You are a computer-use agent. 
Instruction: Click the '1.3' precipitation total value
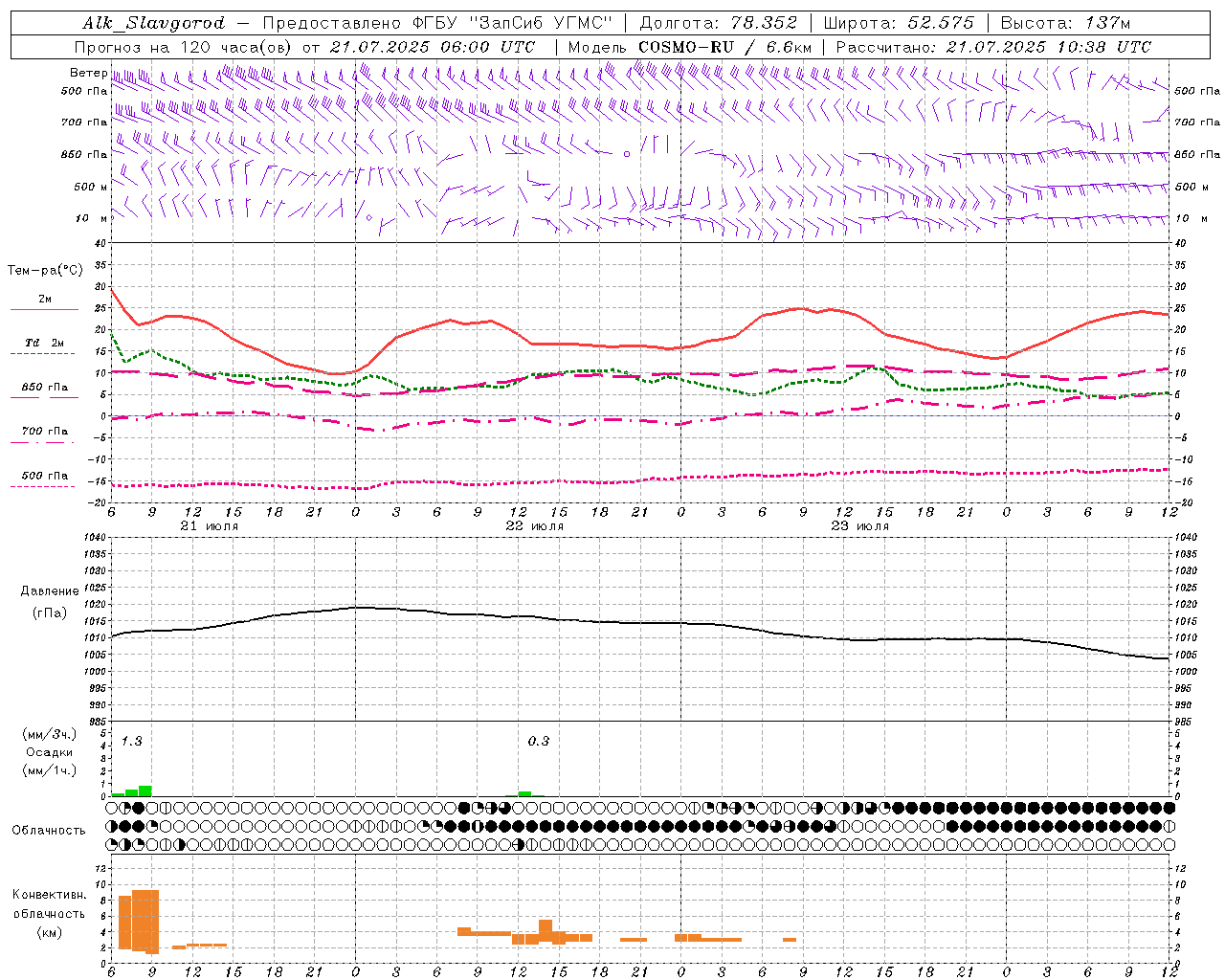pyautogui.click(x=131, y=741)
